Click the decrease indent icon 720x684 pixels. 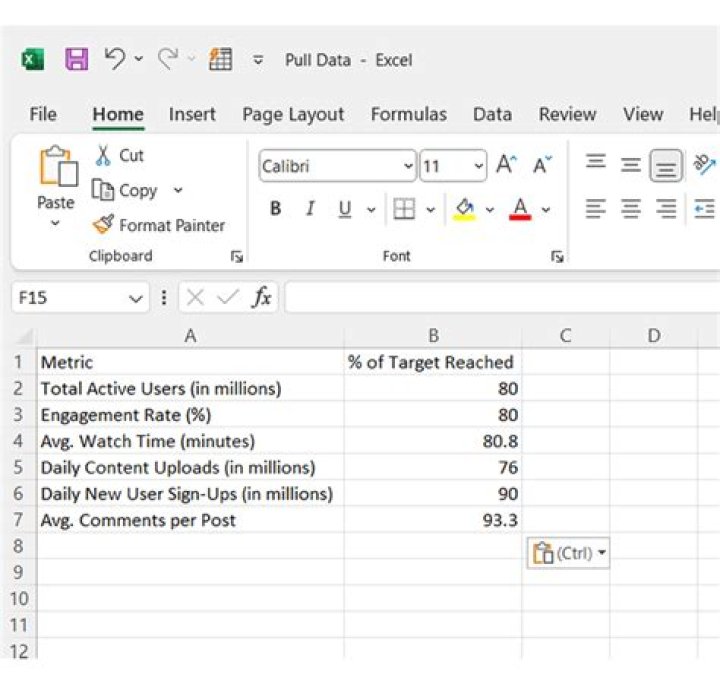coord(704,209)
